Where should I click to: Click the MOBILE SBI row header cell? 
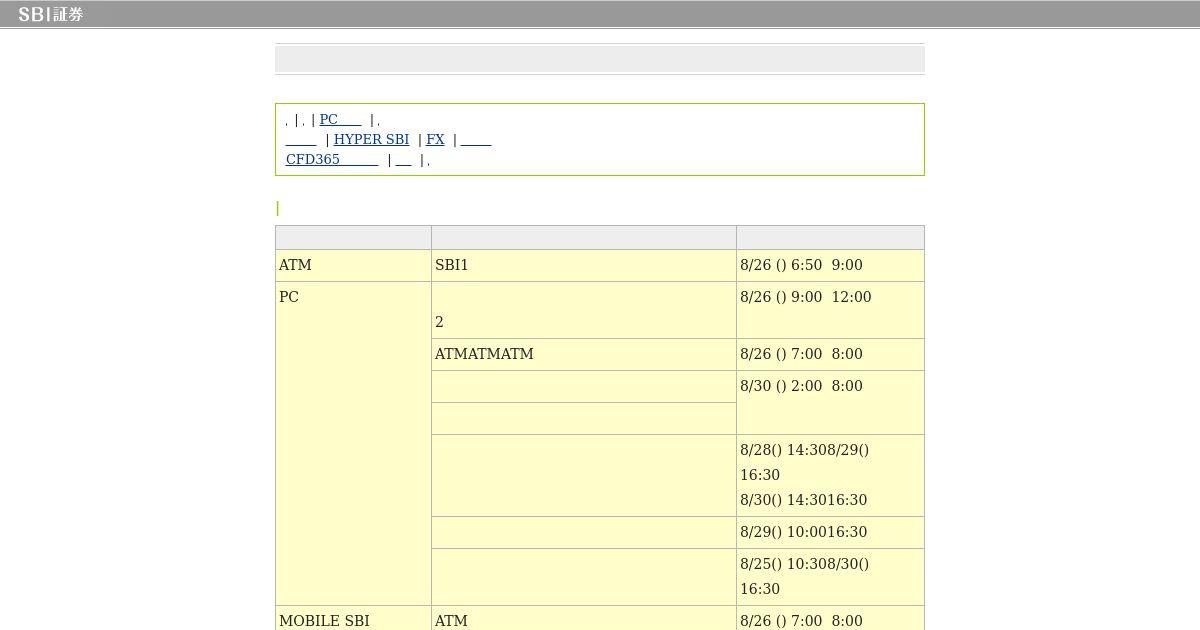[353, 620]
